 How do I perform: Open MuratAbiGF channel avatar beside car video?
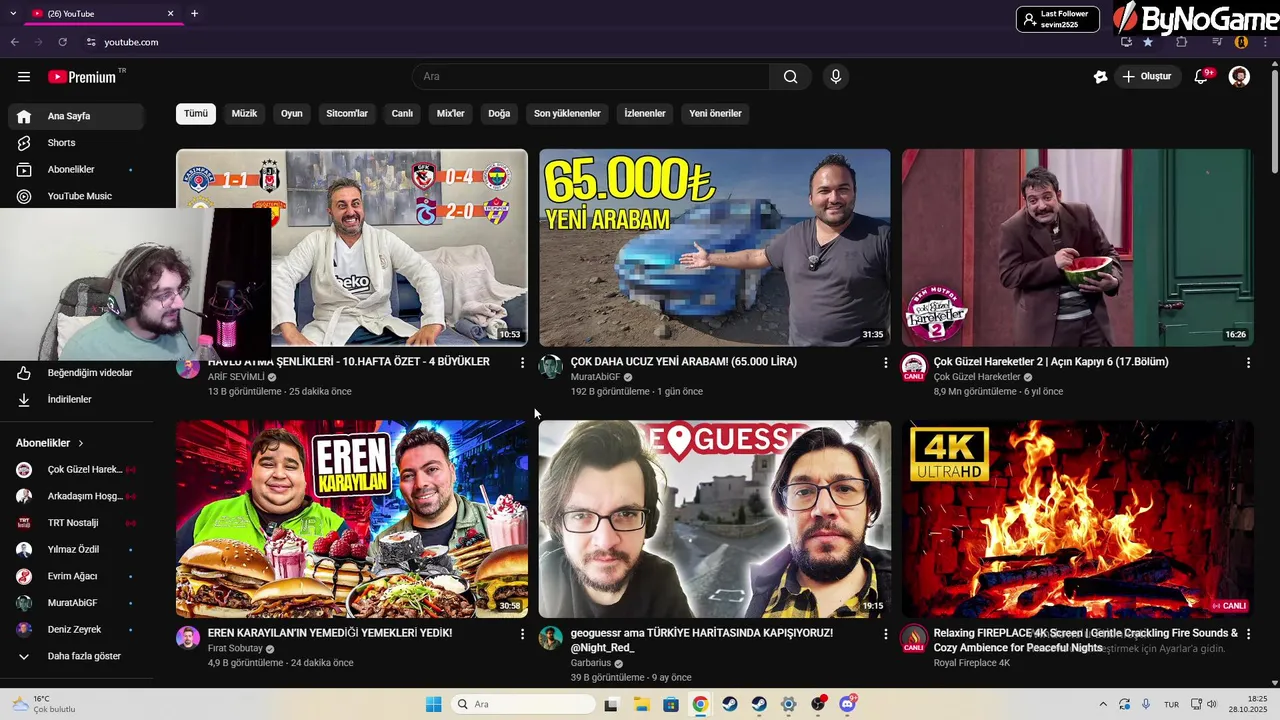(x=551, y=367)
